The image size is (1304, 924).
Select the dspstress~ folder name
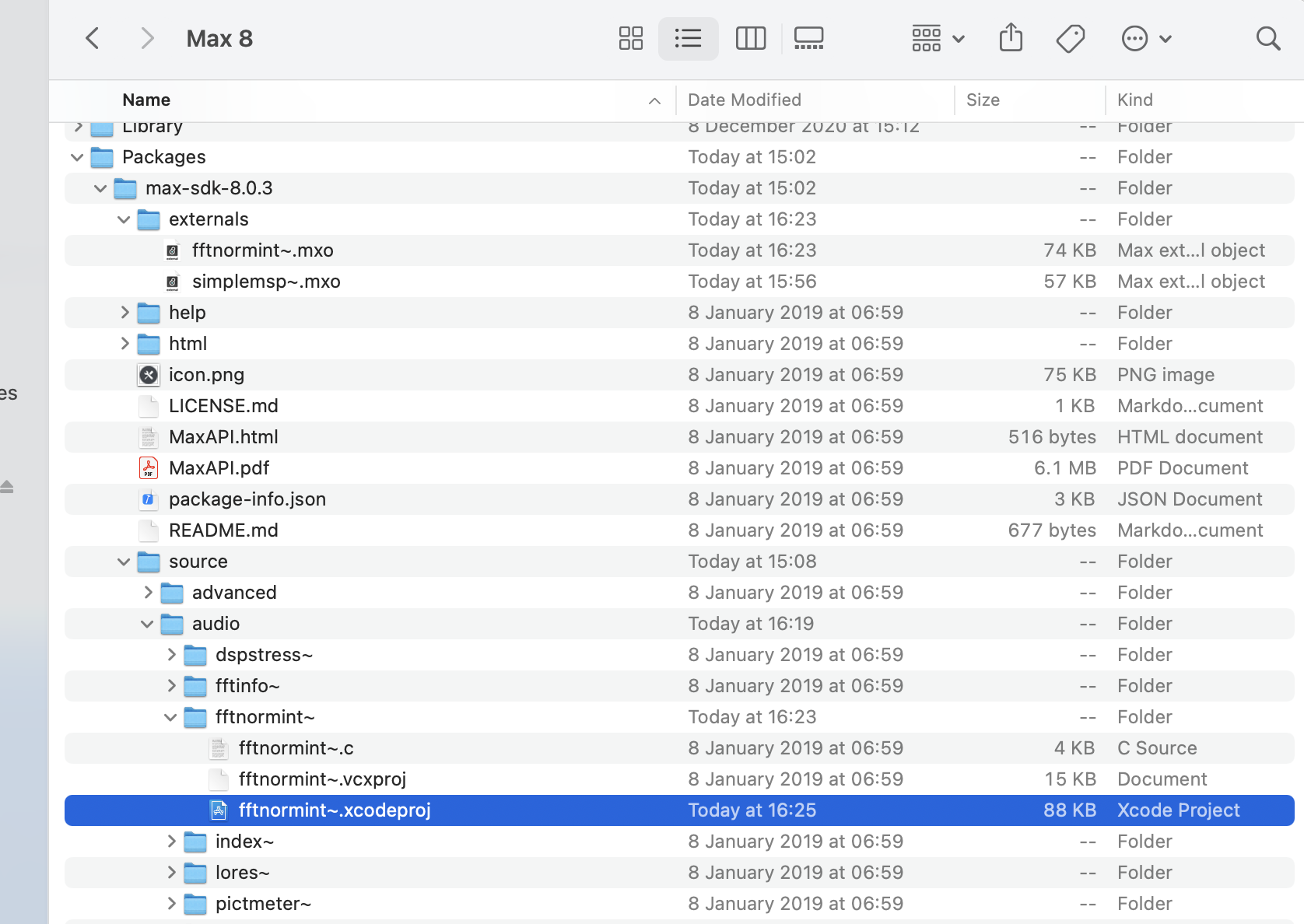[x=265, y=655]
